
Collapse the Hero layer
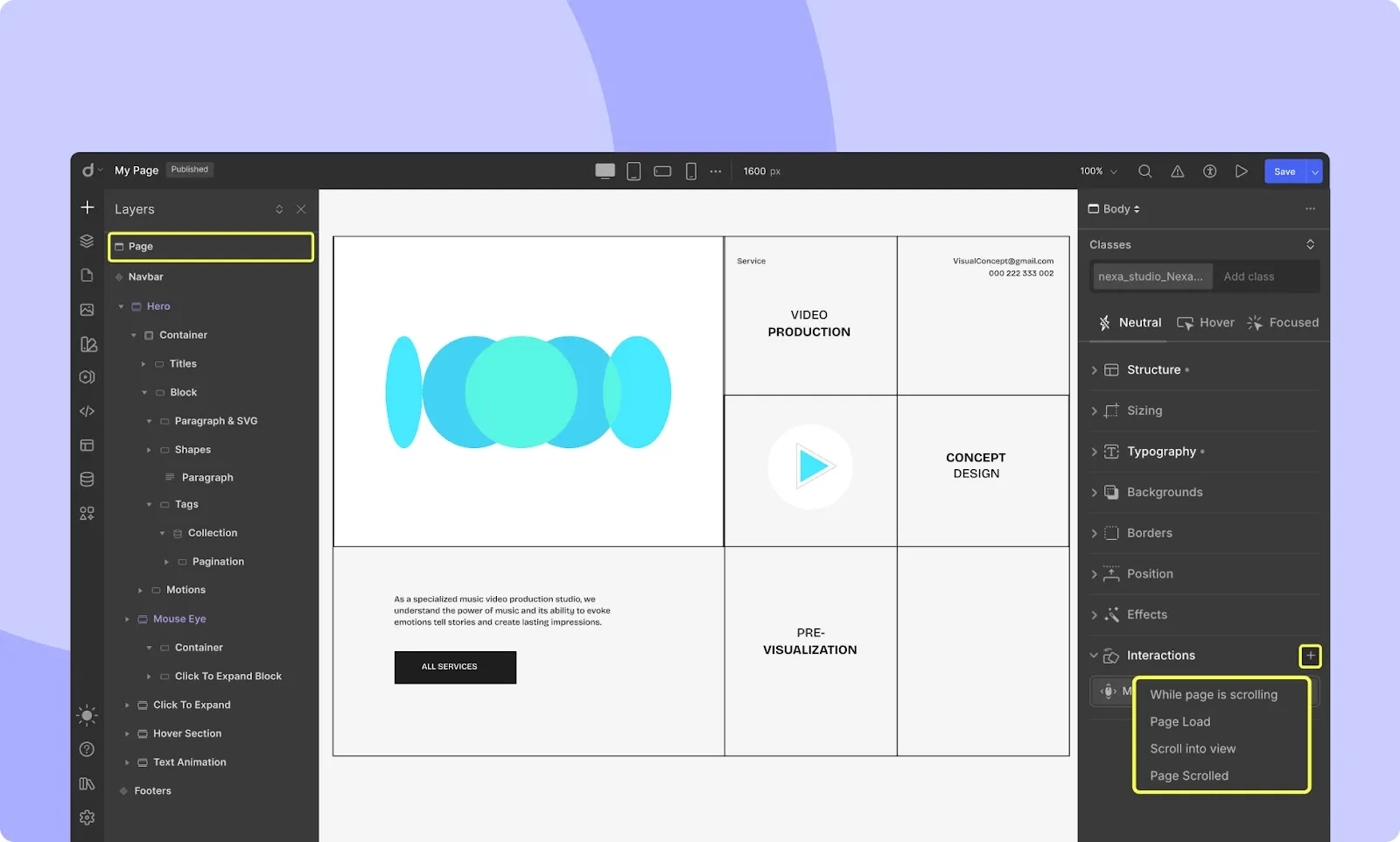[122, 306]
